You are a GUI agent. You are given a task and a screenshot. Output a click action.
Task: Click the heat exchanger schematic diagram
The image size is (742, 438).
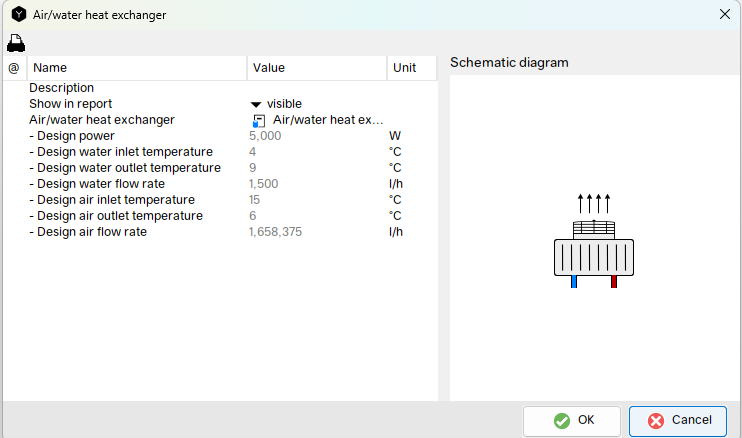[x=594, y=241]
